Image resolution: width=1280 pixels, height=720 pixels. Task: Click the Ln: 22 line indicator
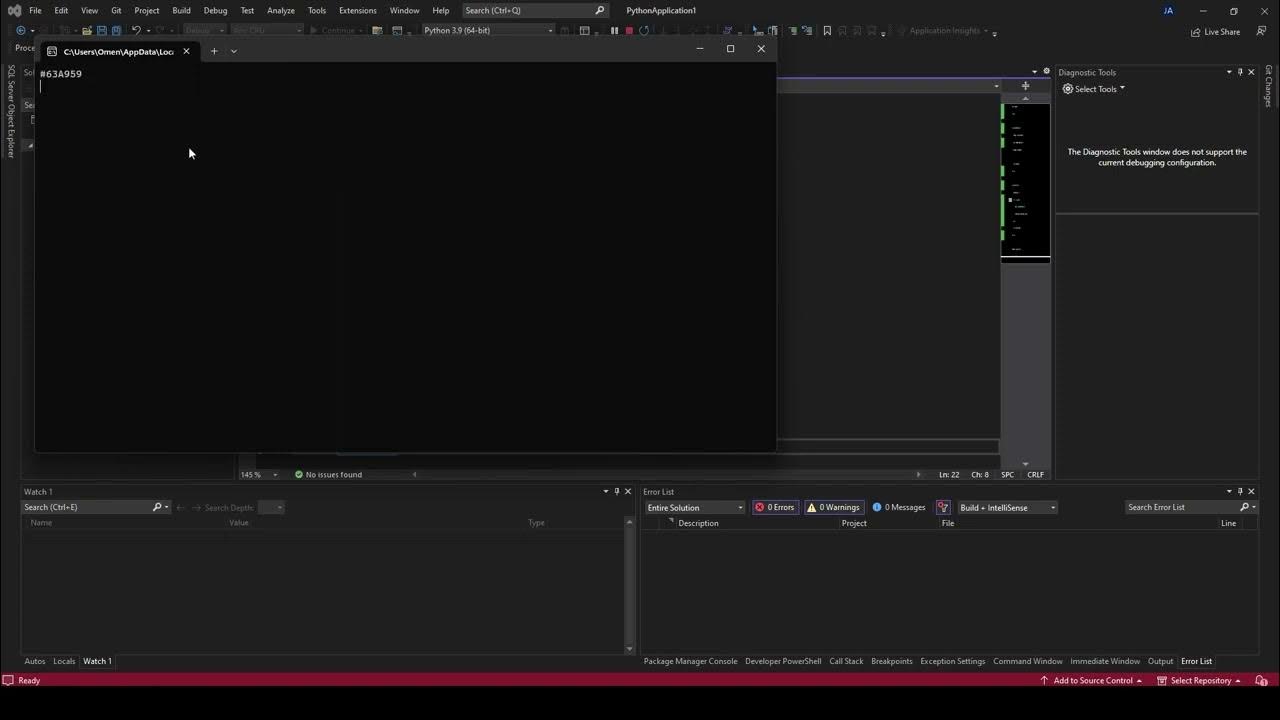(949, 474)
